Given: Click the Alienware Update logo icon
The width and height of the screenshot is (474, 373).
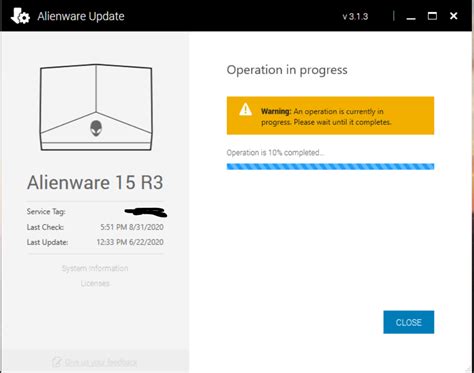Looking at the screenshot, I should [x=20, y=16].
